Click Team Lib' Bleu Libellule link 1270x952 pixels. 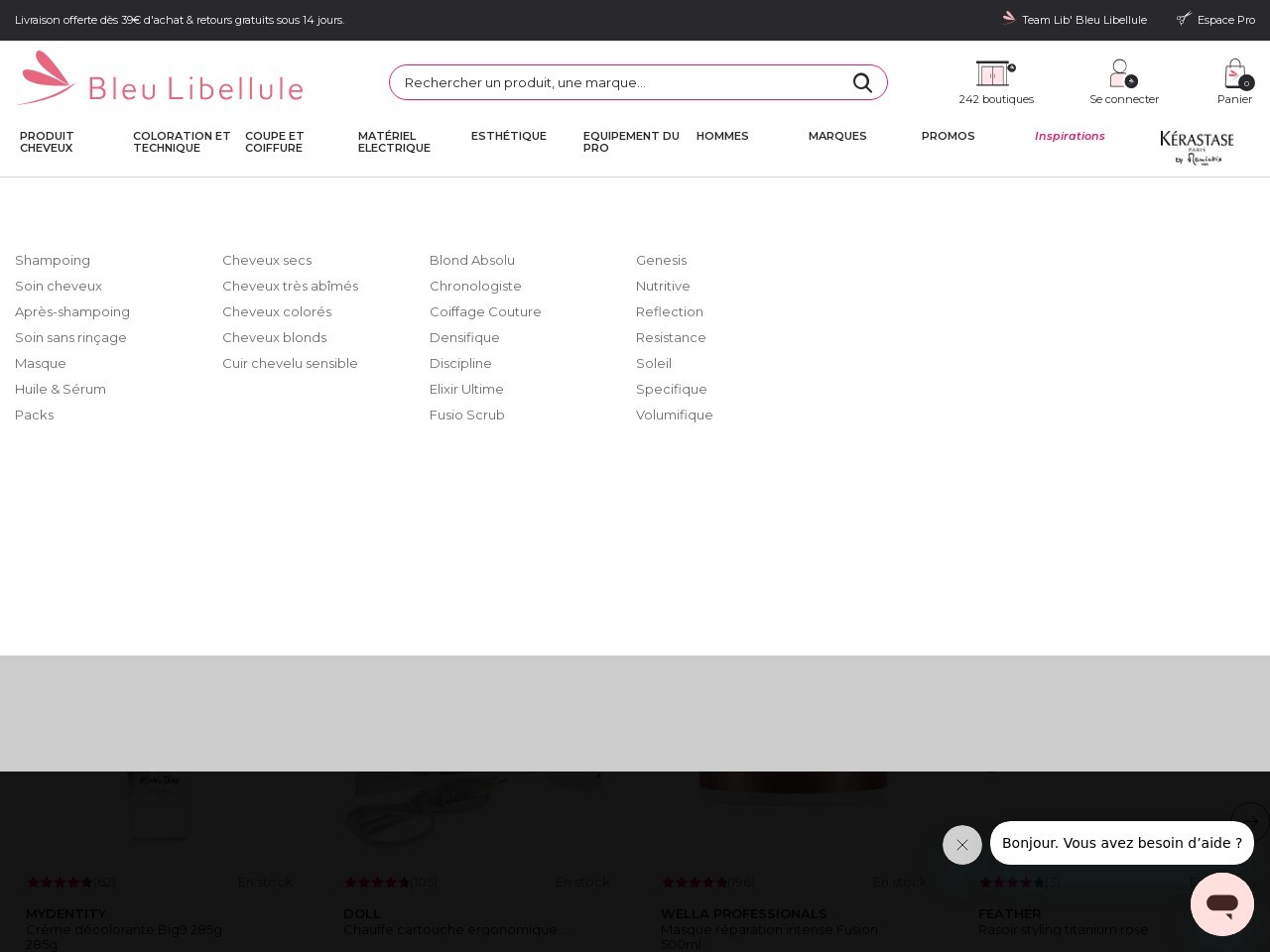[1084, 20]
